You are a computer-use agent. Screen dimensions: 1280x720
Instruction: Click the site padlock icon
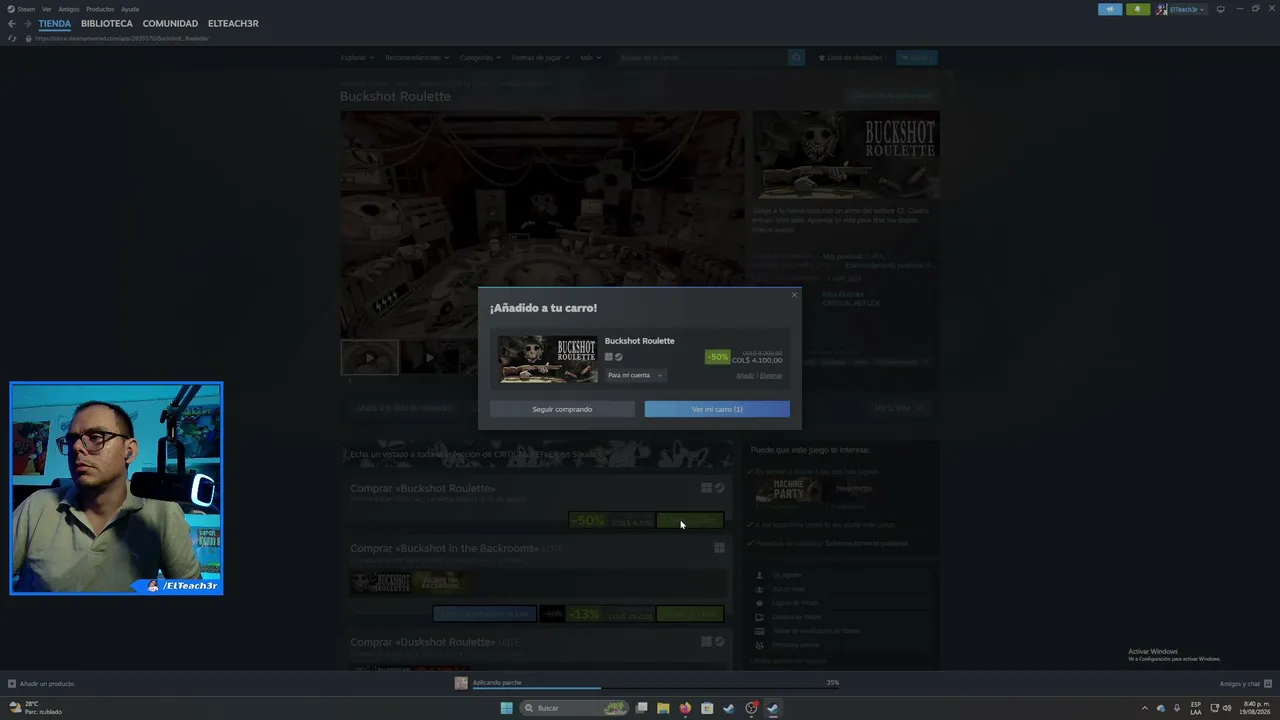pyautogui.click(x=29, y=38)
